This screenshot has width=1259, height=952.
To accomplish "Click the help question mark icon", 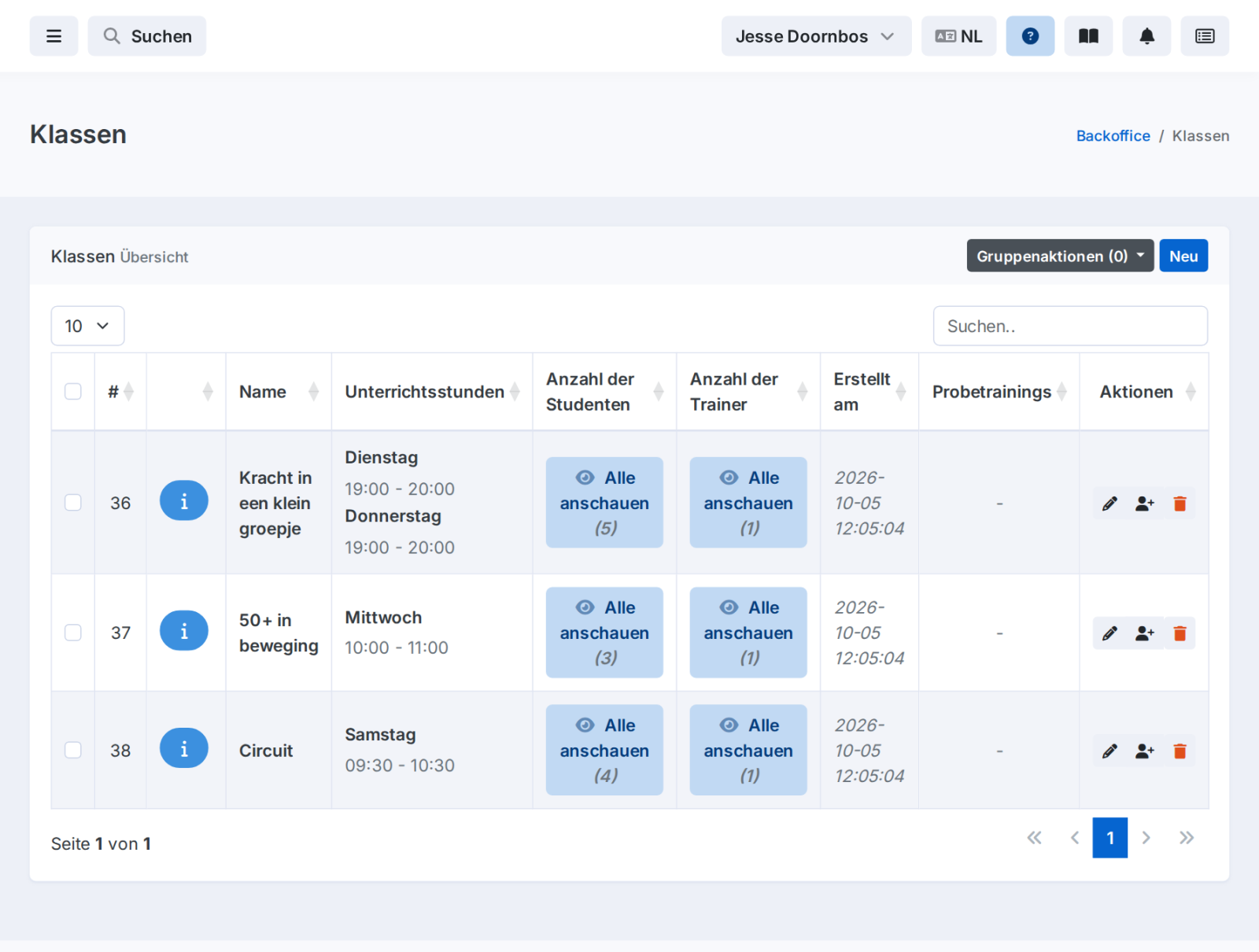I will pyautogui.click(x=1030, y=36).
